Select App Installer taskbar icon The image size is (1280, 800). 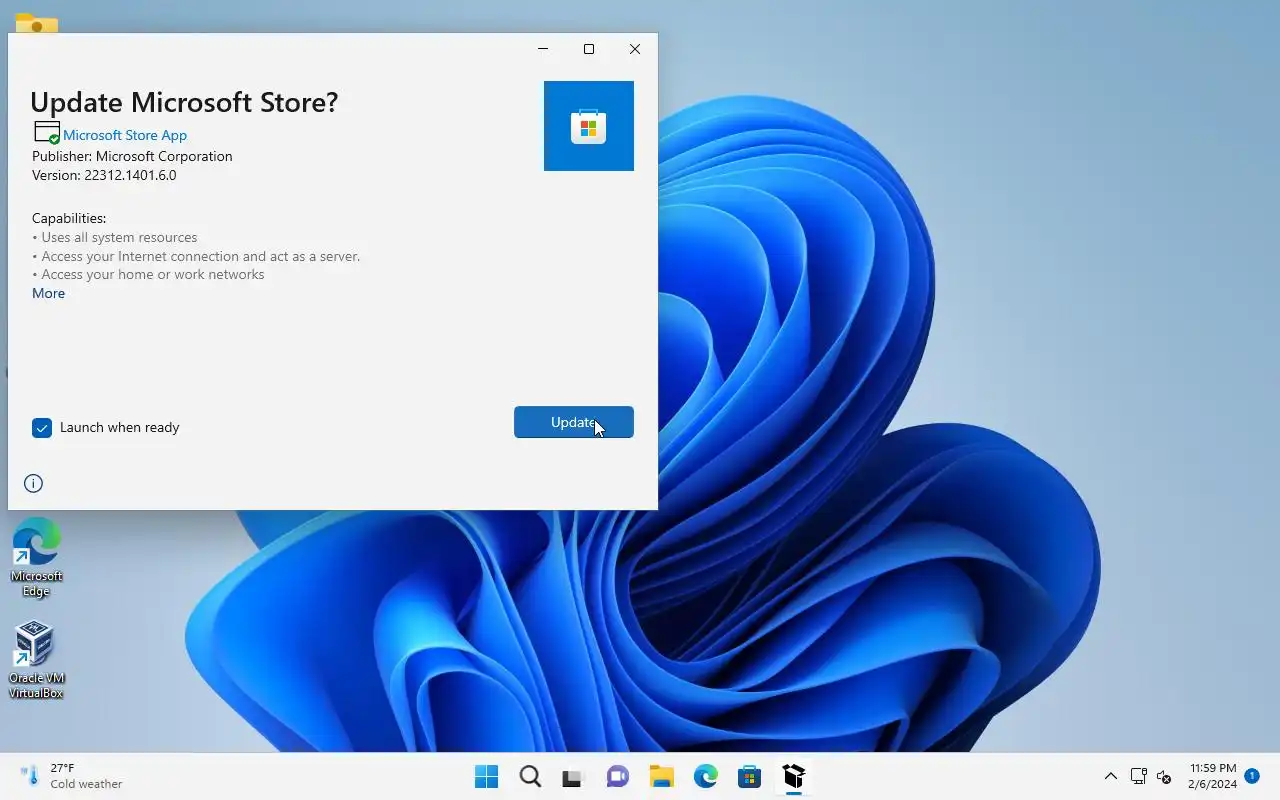(793, 777)
